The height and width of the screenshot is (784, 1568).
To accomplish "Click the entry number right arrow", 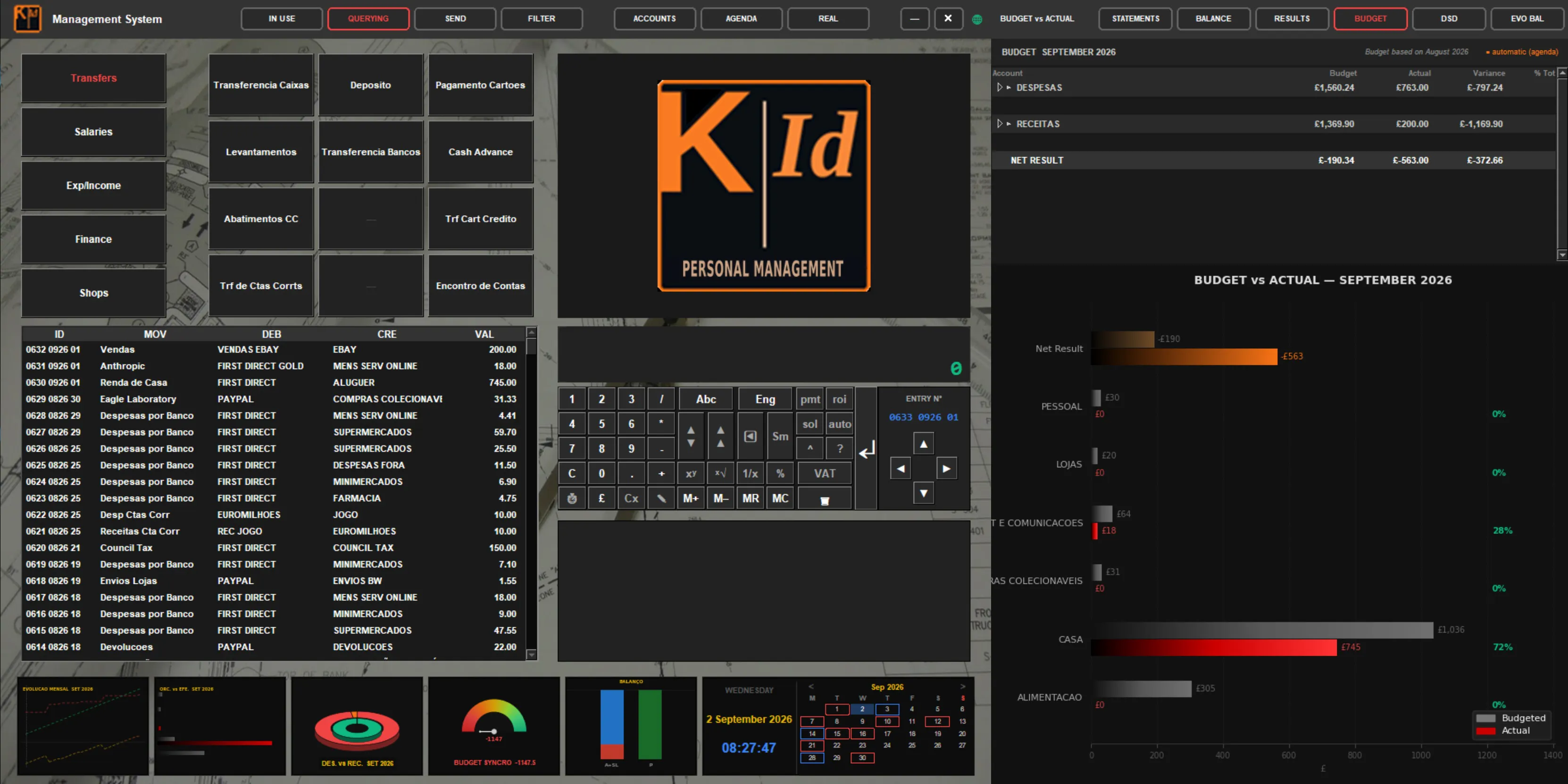I will (947, 468).
